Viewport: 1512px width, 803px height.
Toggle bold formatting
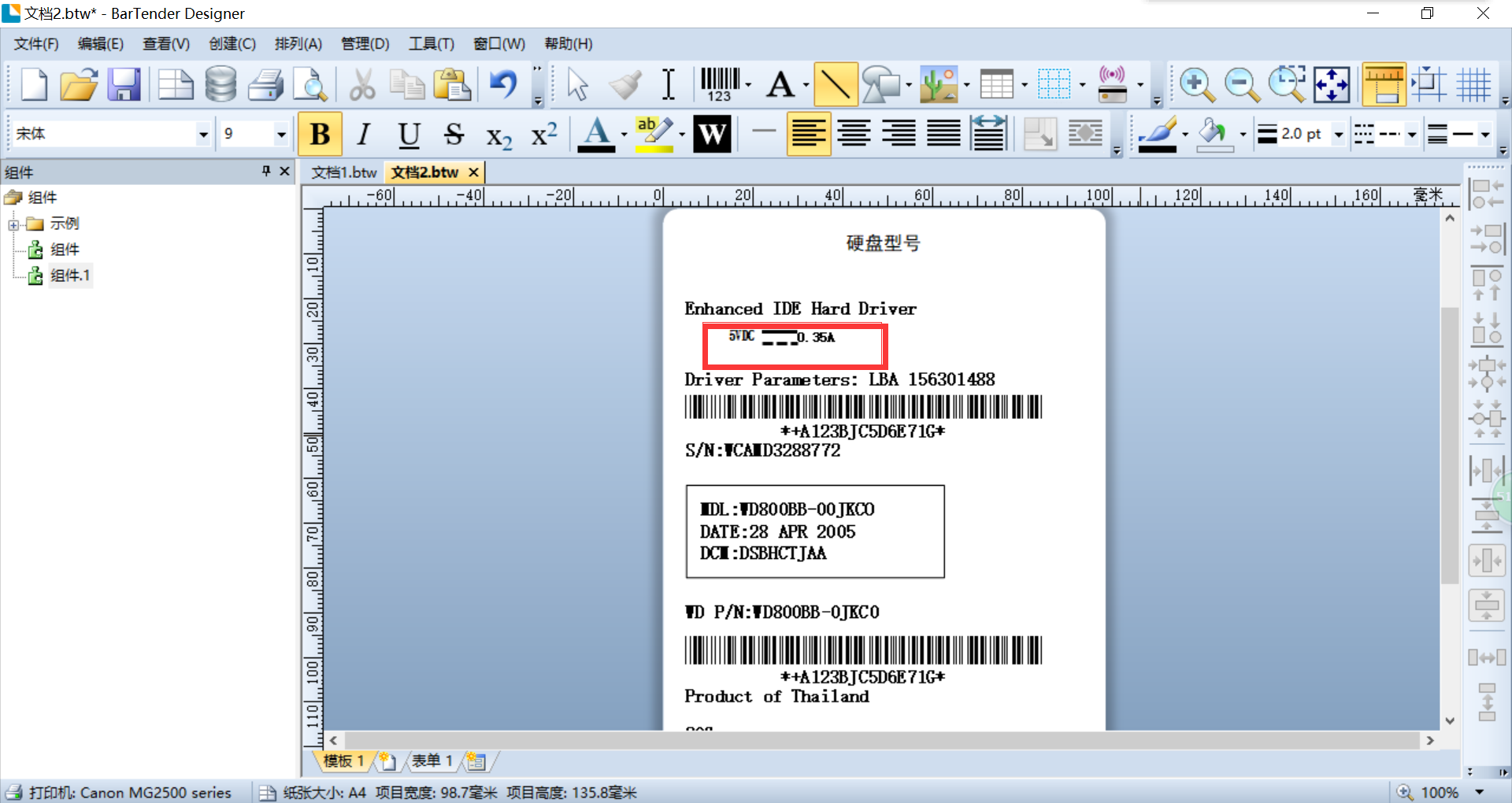point(320,134)
